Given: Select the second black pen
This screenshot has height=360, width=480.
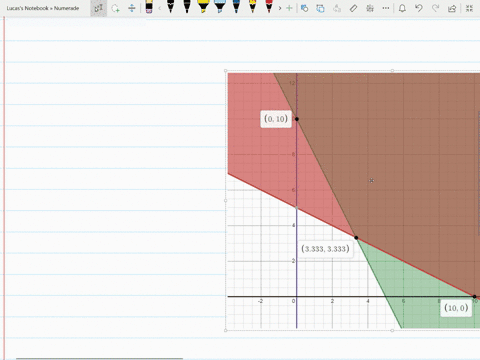Looking at the screenshot, I should click(x=187, y=7).
